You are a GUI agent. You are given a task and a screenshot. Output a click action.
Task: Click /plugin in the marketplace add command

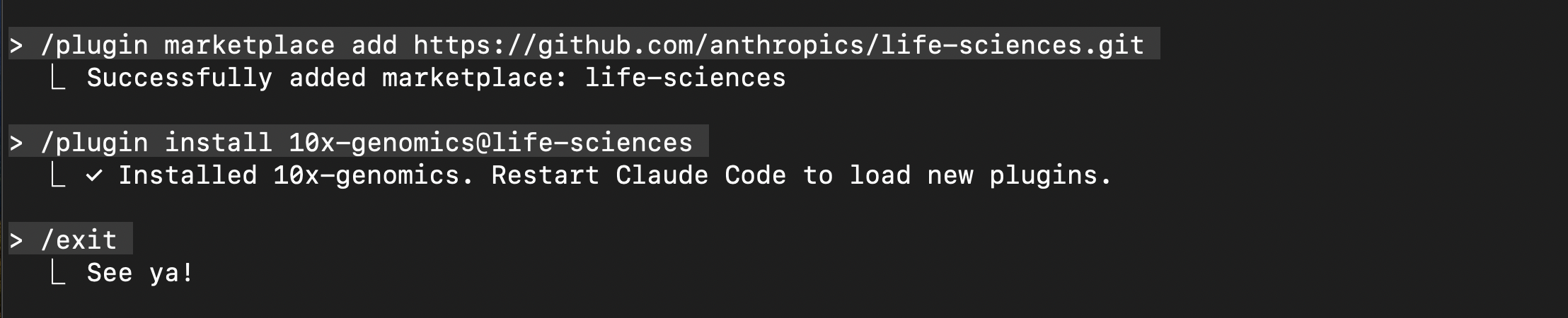94,46
